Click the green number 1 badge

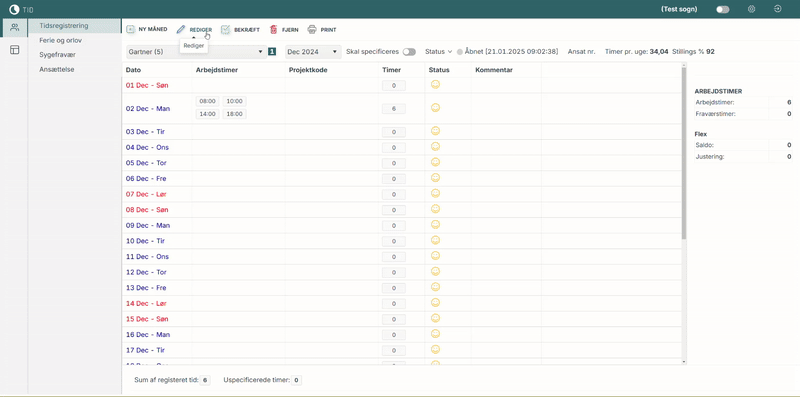(x=272, y=52)
